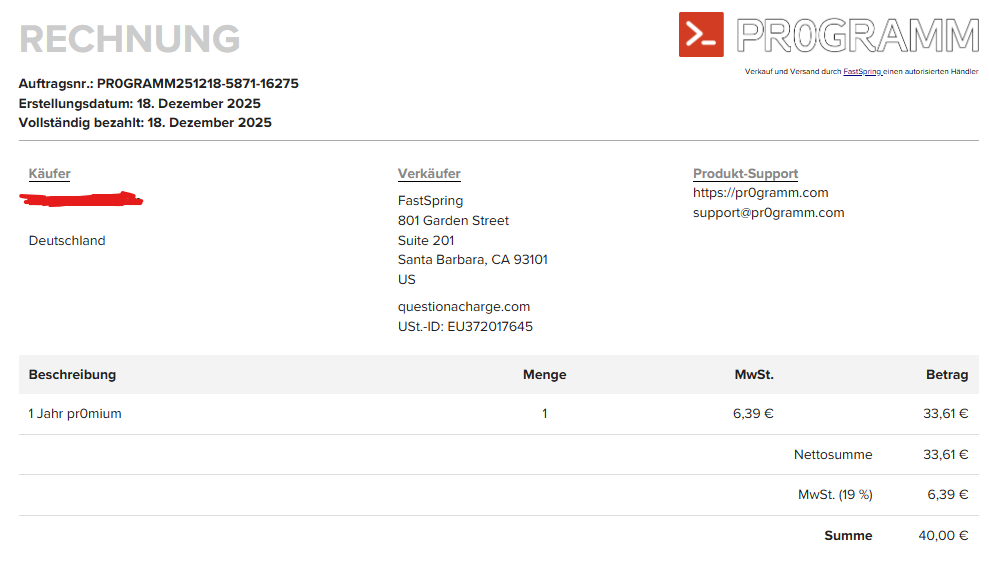Open the https://pr0gramm.com support link
Image resolution: width=989 pixels, height=575 pixels.
pyautogui.click(x=760, y=193)
